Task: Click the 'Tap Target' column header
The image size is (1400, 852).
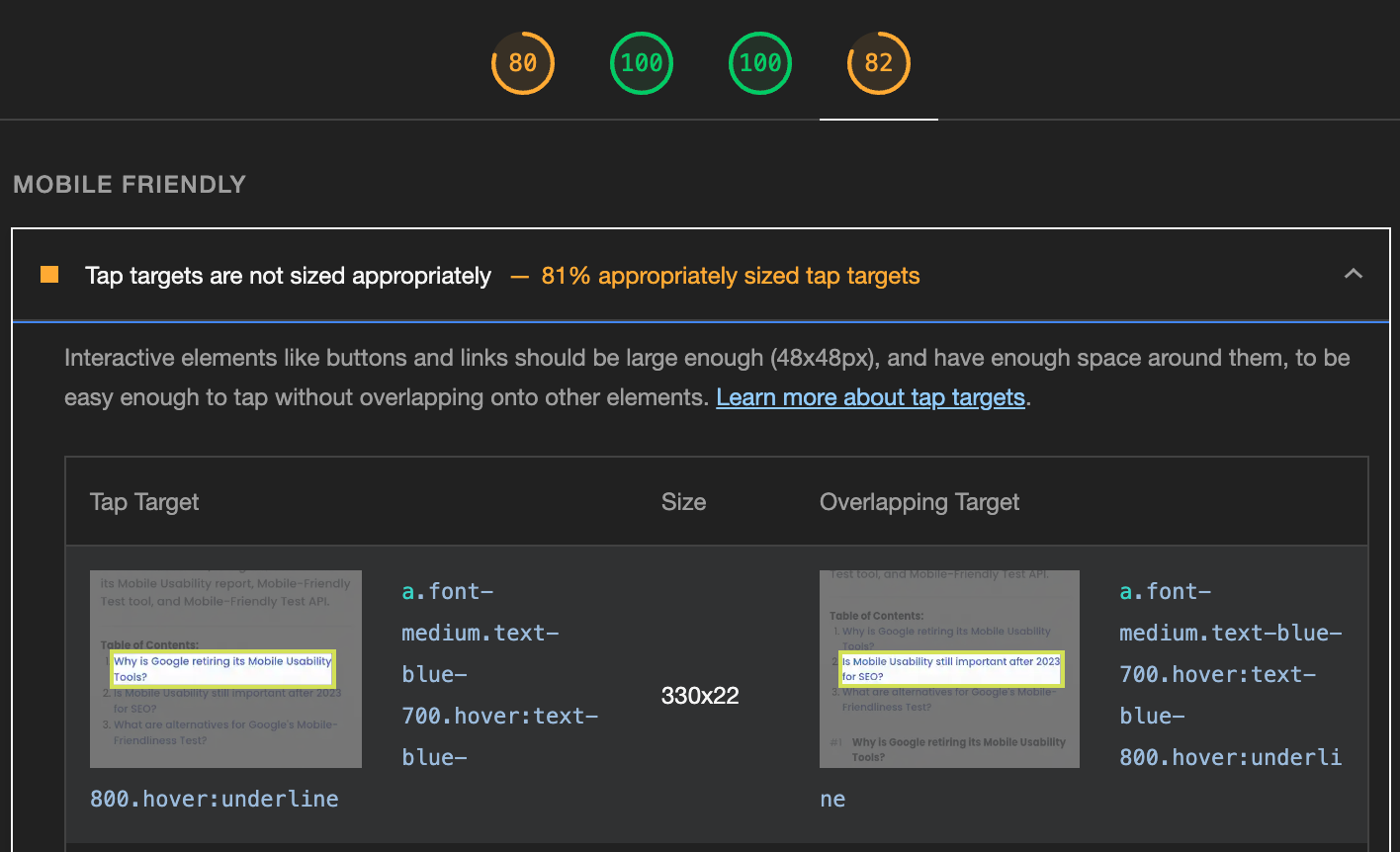Action: tap(144, 502)
